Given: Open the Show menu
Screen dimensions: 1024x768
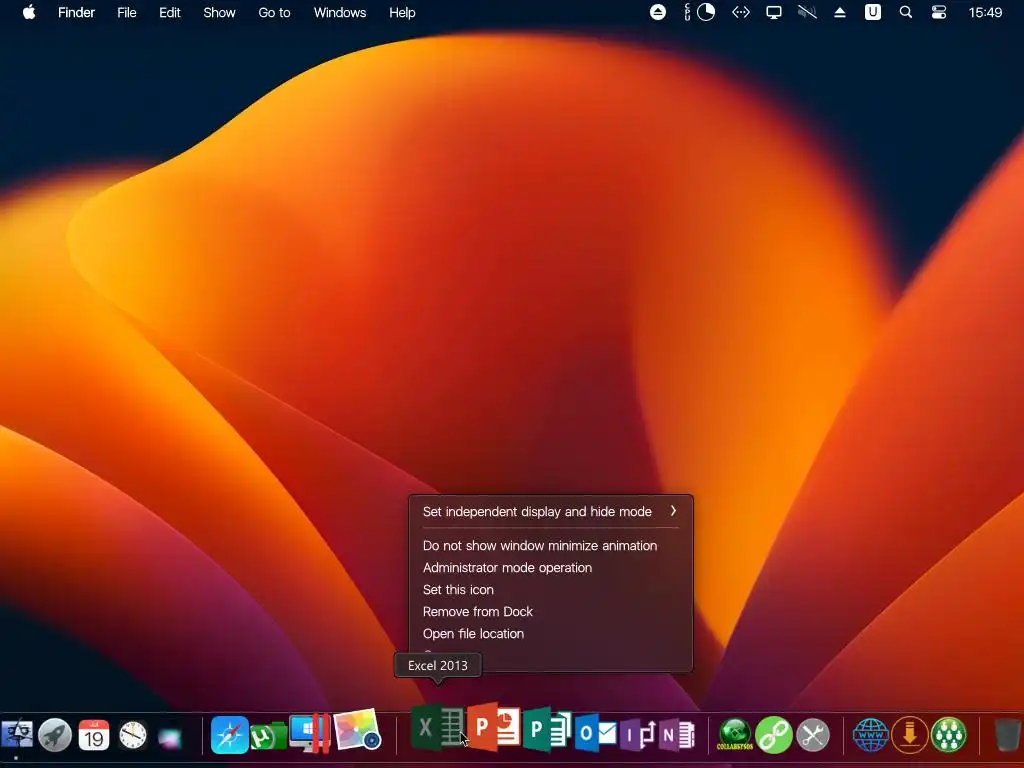Looking at the screenshot, I should click(x=219, y=12).
